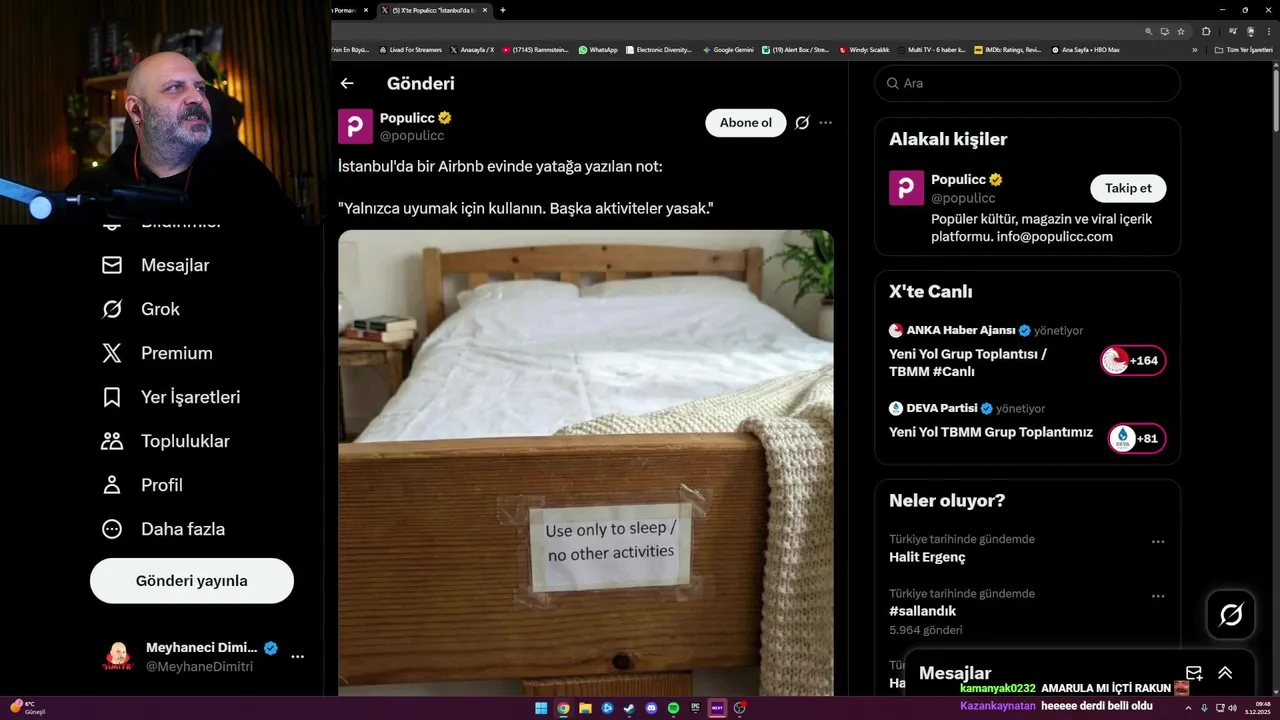Open the post's three-dot more menu
The height and width of the screenshot is (720, 1280).
pos(826,123)
